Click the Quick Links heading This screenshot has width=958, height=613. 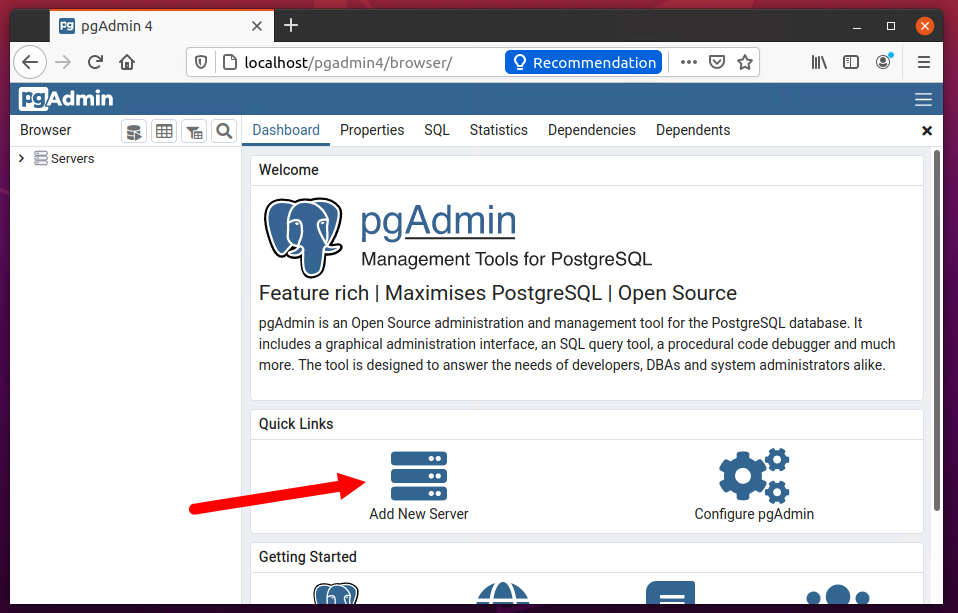click(296, 424)
